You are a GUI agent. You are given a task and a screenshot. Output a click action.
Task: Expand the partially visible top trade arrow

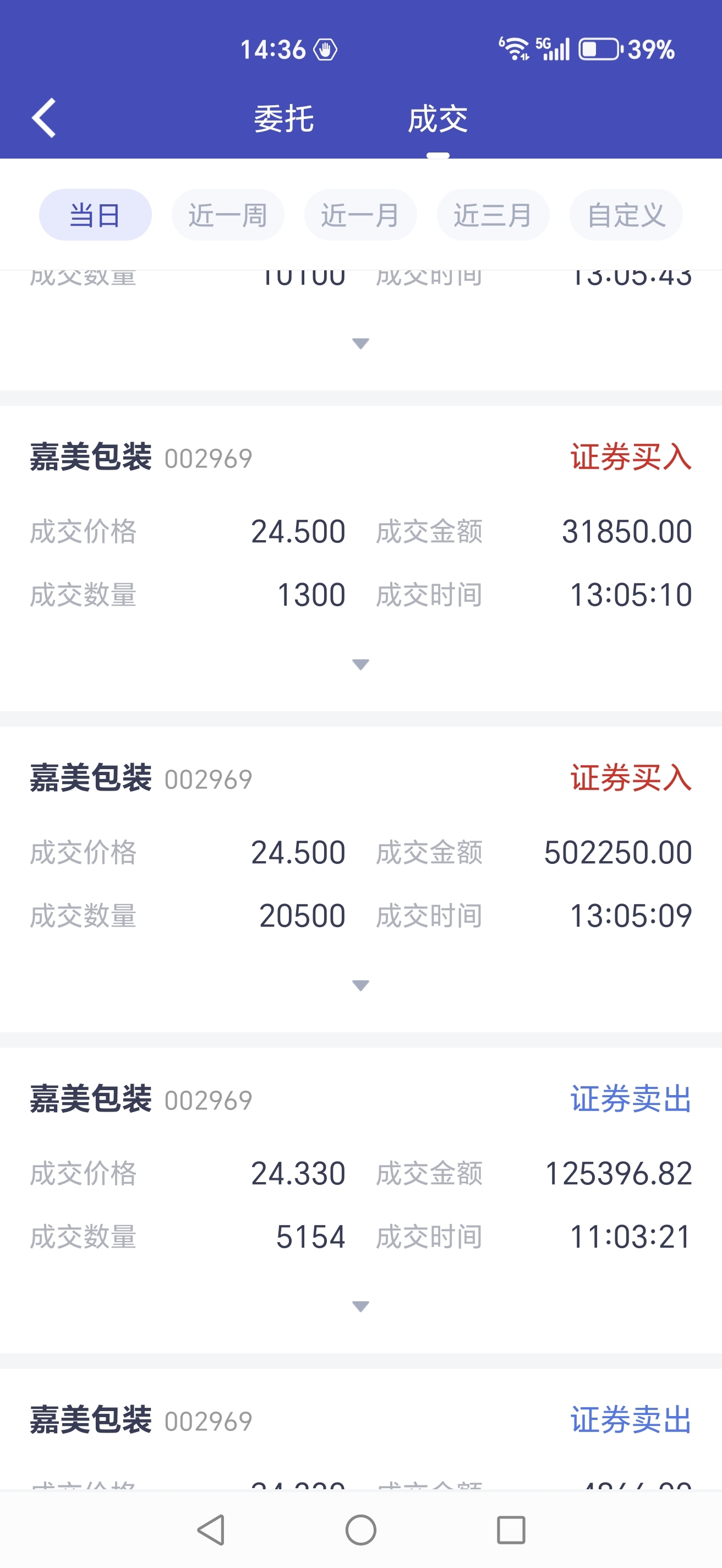(x=360, y=344)
